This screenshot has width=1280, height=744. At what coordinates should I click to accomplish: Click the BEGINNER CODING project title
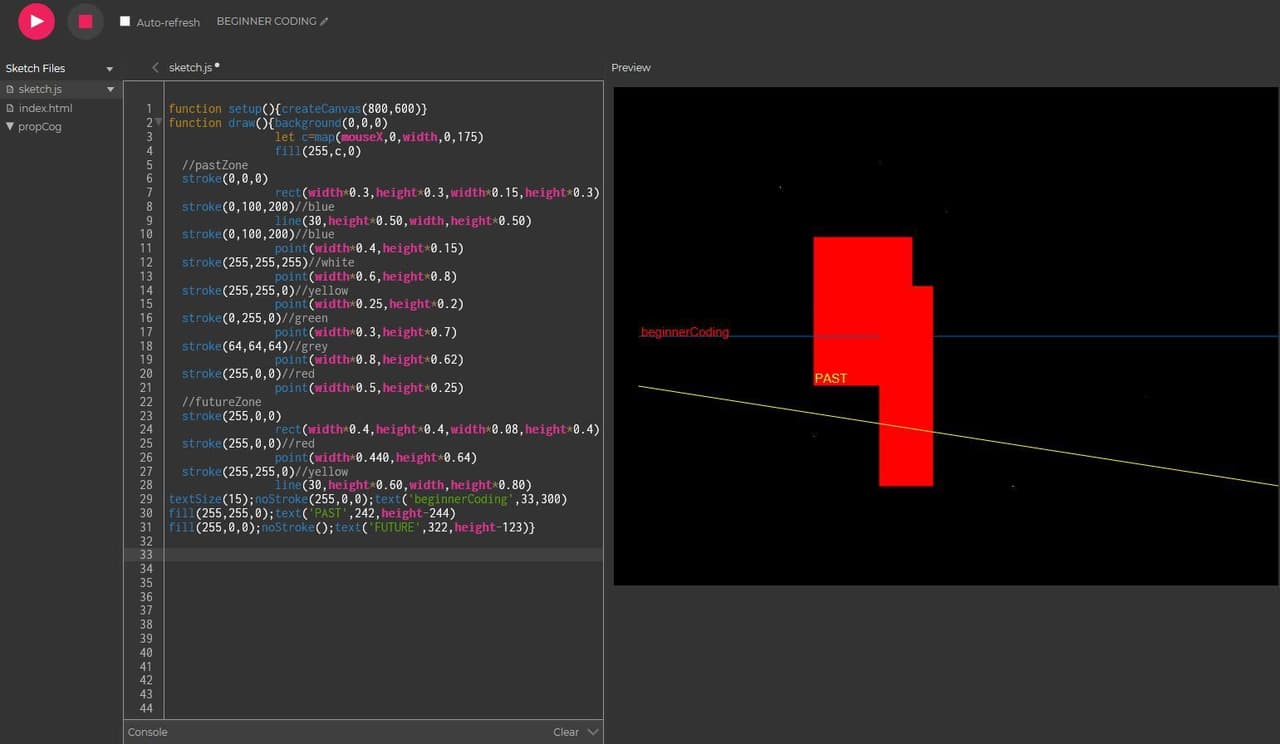pyautogui.click(x=266, y=21)
